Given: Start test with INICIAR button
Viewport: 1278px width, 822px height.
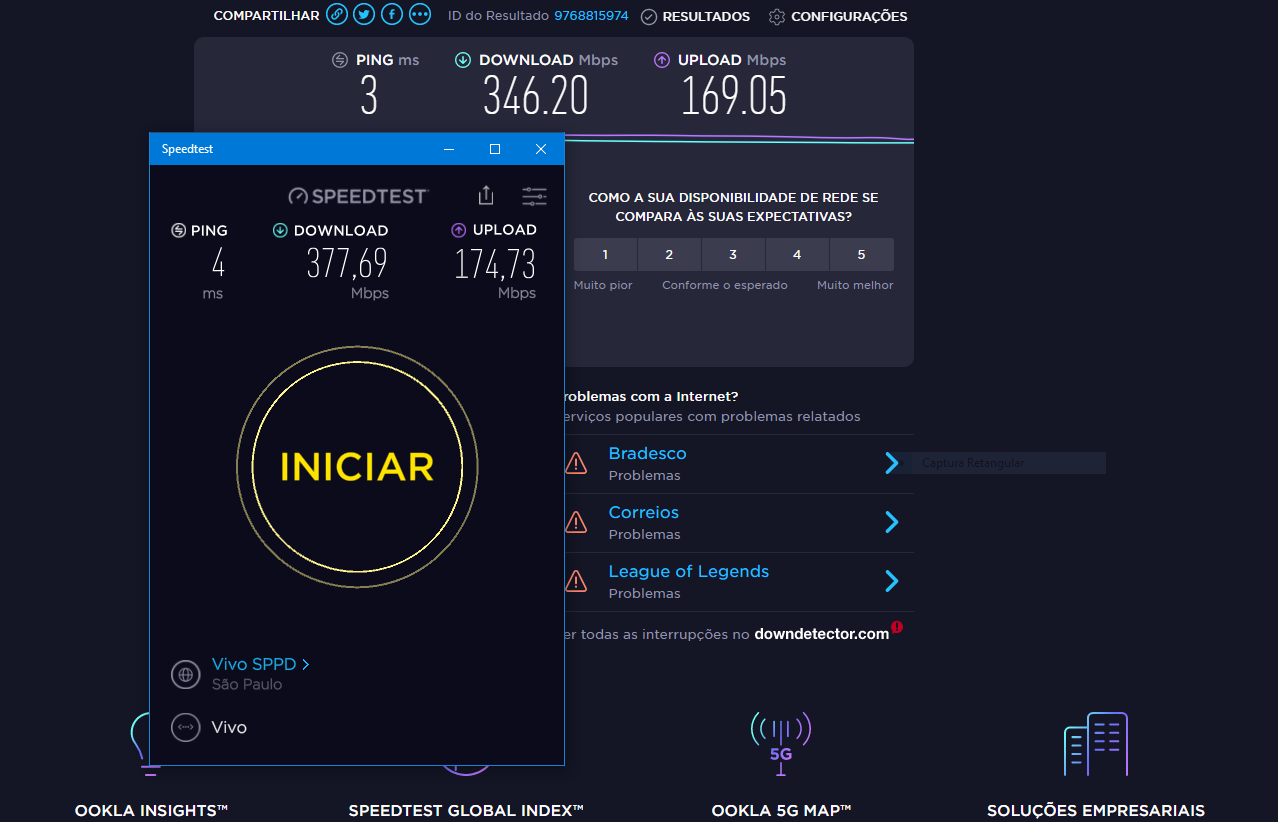Looking at the screenshot, I should click(x=357, y=466).
